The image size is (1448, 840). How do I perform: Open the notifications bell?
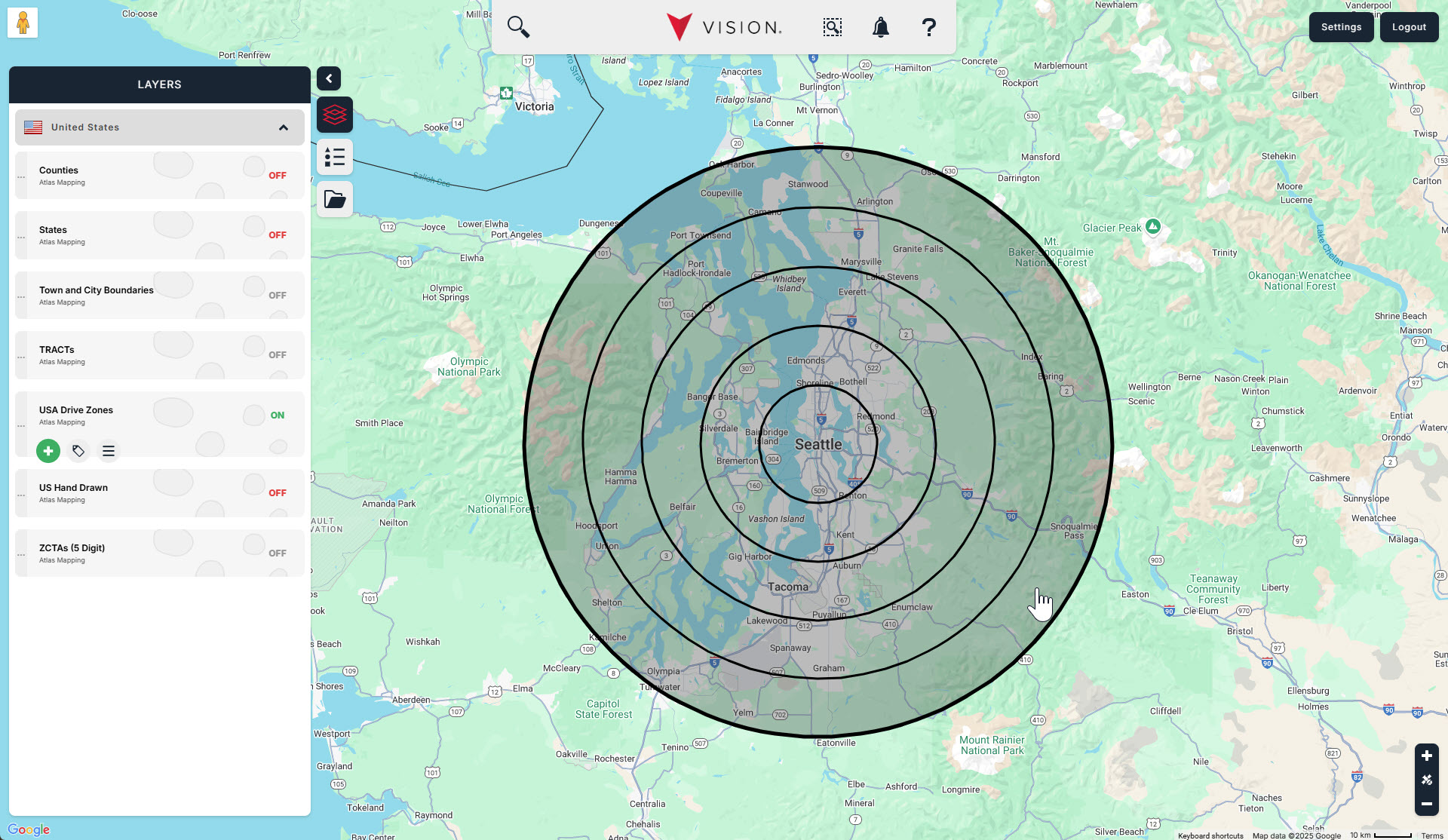[881, 27]
